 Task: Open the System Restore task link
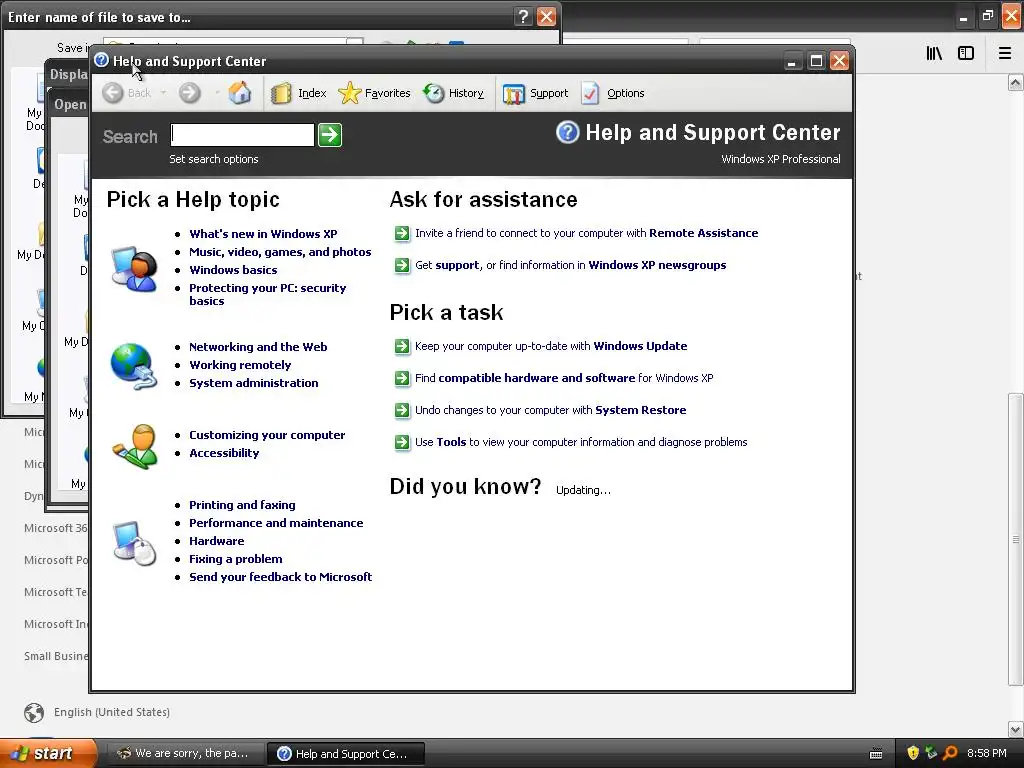[x=641, y=410]
